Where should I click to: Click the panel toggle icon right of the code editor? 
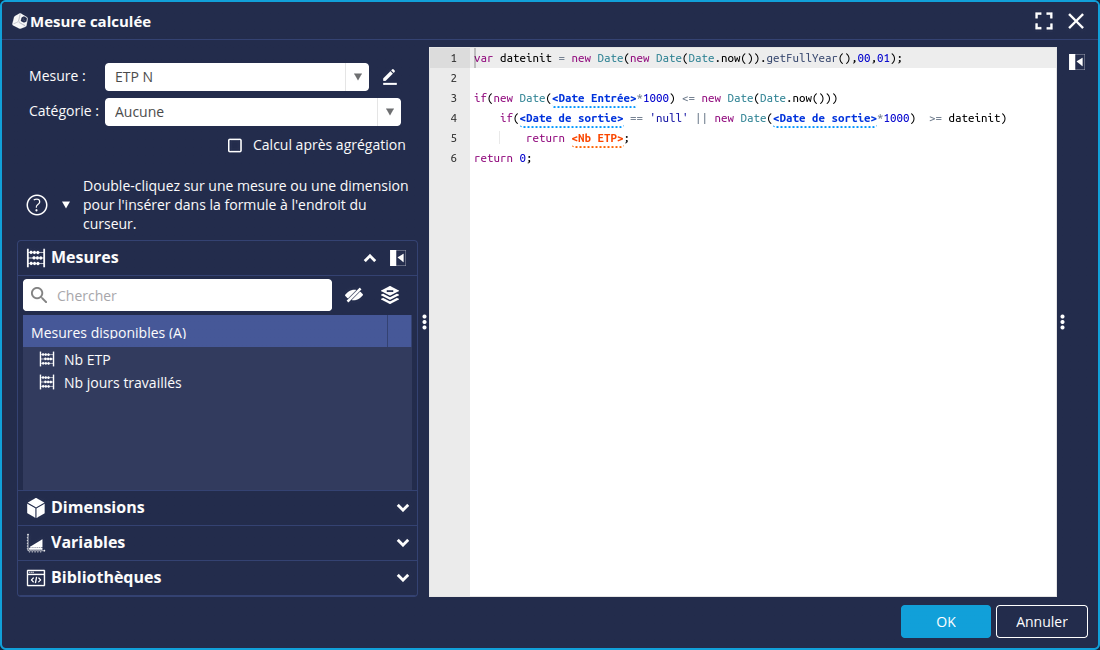[x=1076, y=62]
